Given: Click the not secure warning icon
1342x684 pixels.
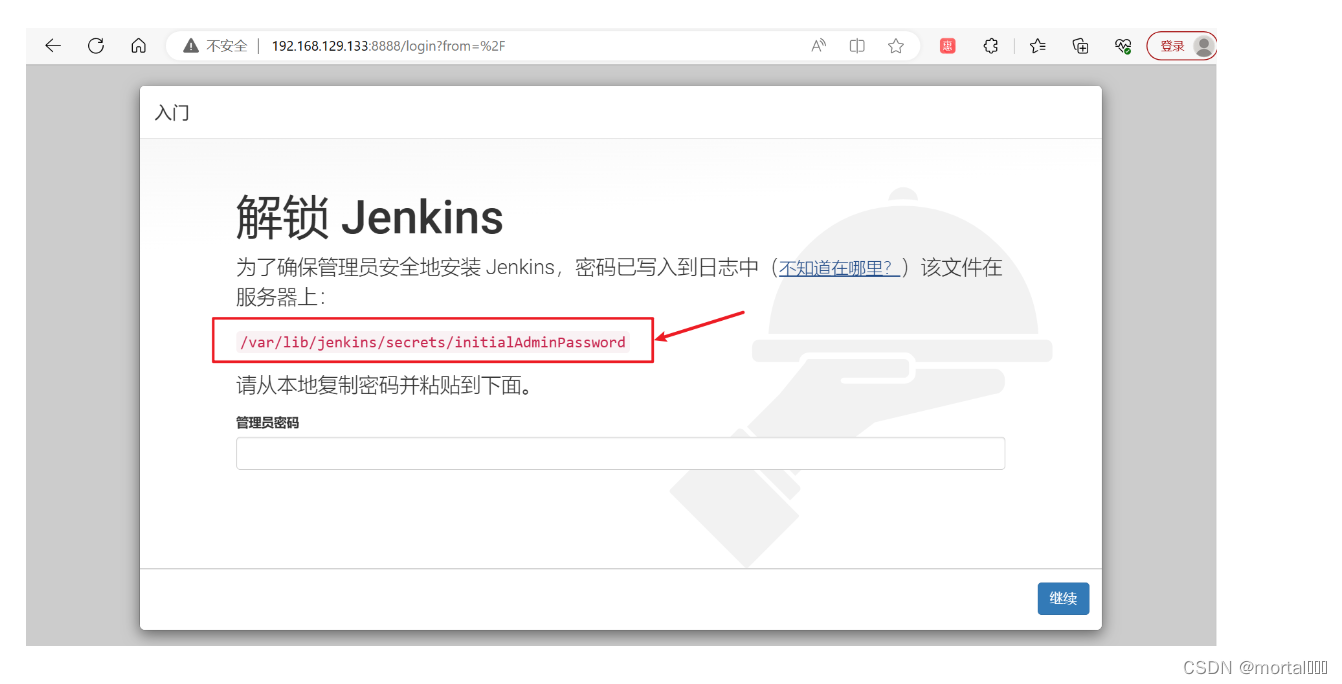Looking at the screenshot, I should click(x=191, y=46).
